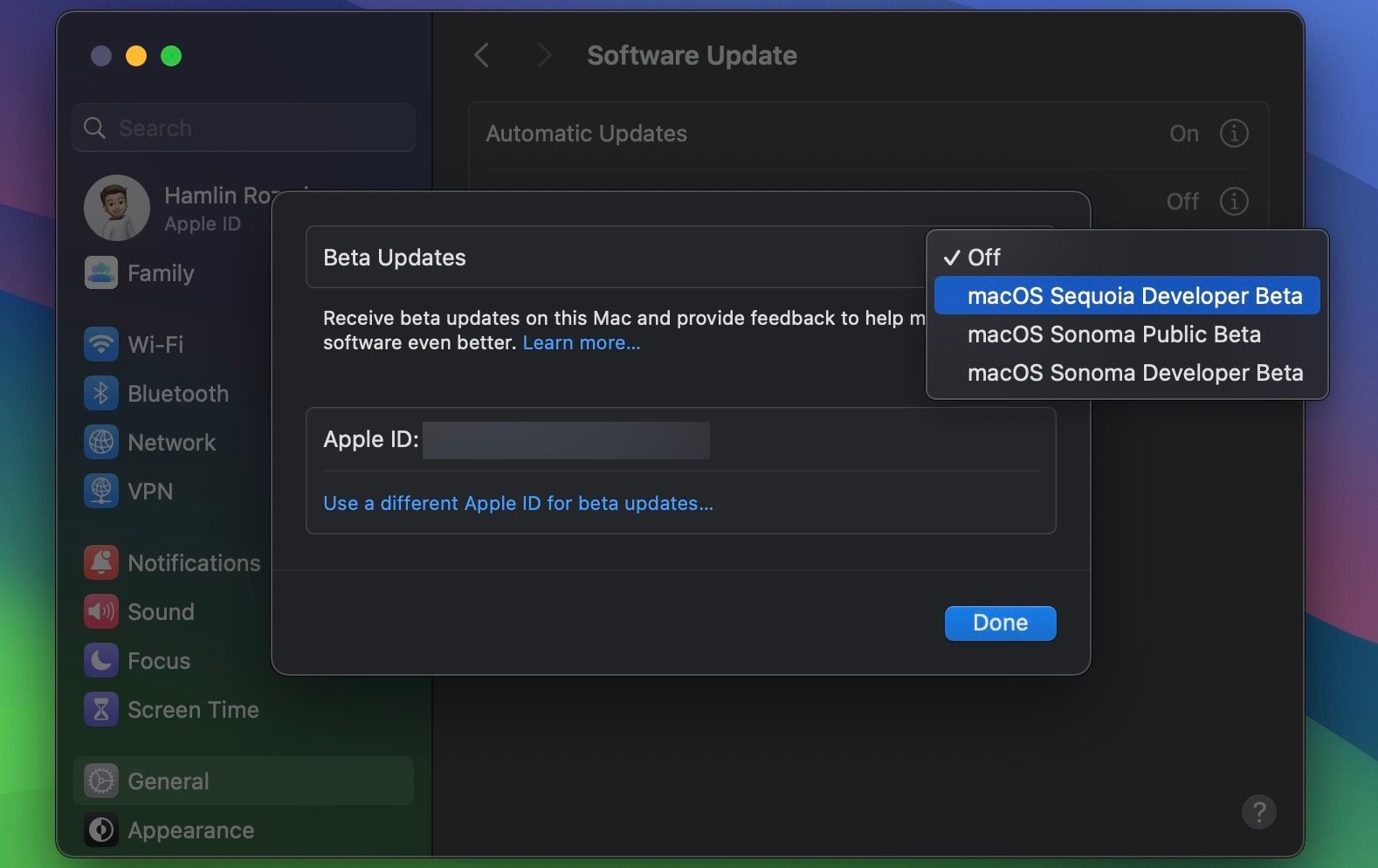Open the Bluetooth icon in sidebar

[101, 393]
